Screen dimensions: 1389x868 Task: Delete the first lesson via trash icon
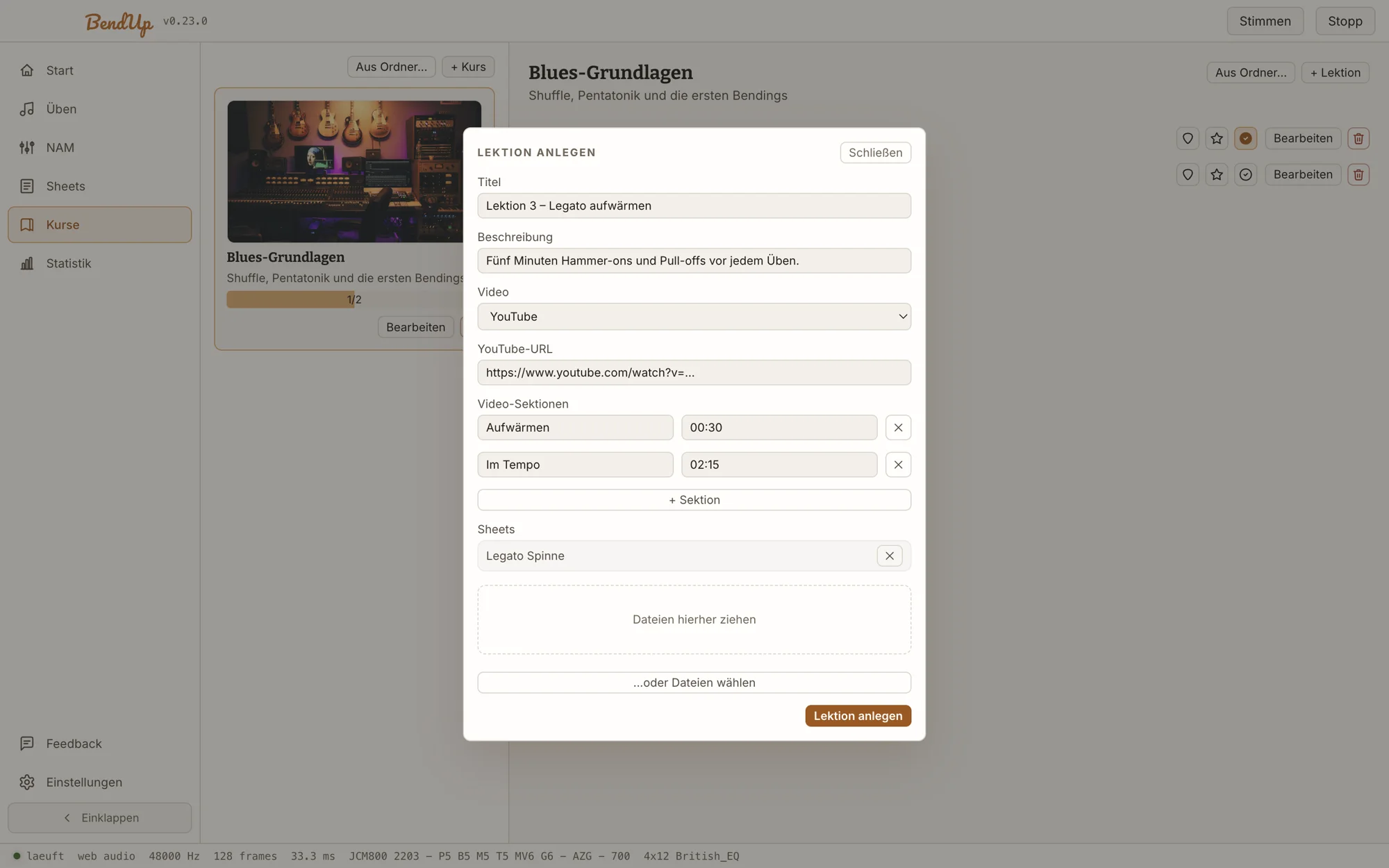(x=1358, y=138)
